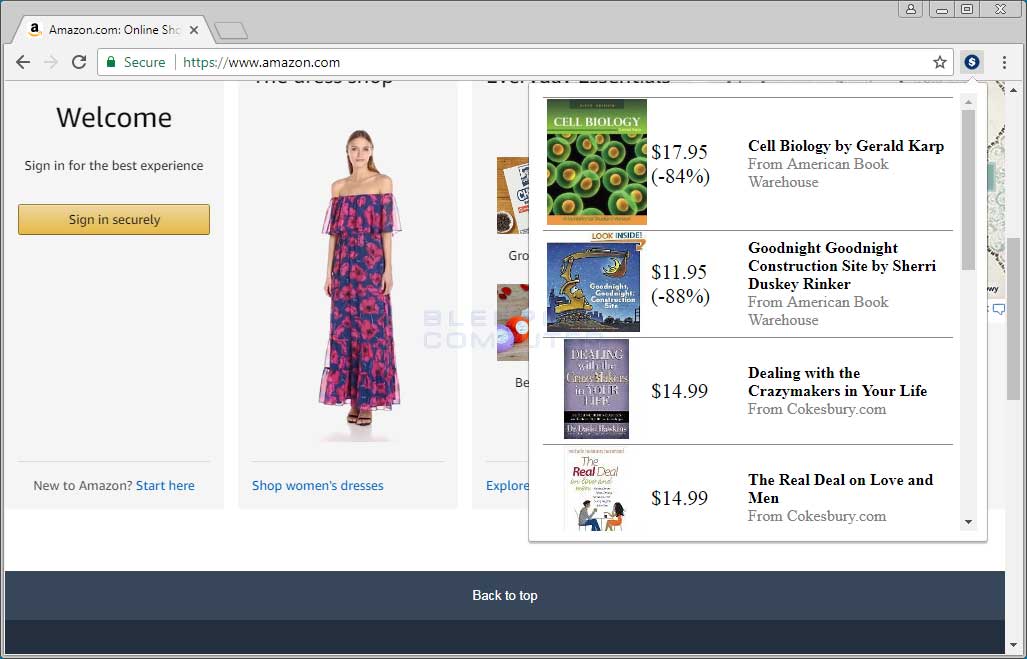The width and height of the screenshot is (1027, 659).
Task: Click the blue dollar-sign extension icon
Action: 972,62
